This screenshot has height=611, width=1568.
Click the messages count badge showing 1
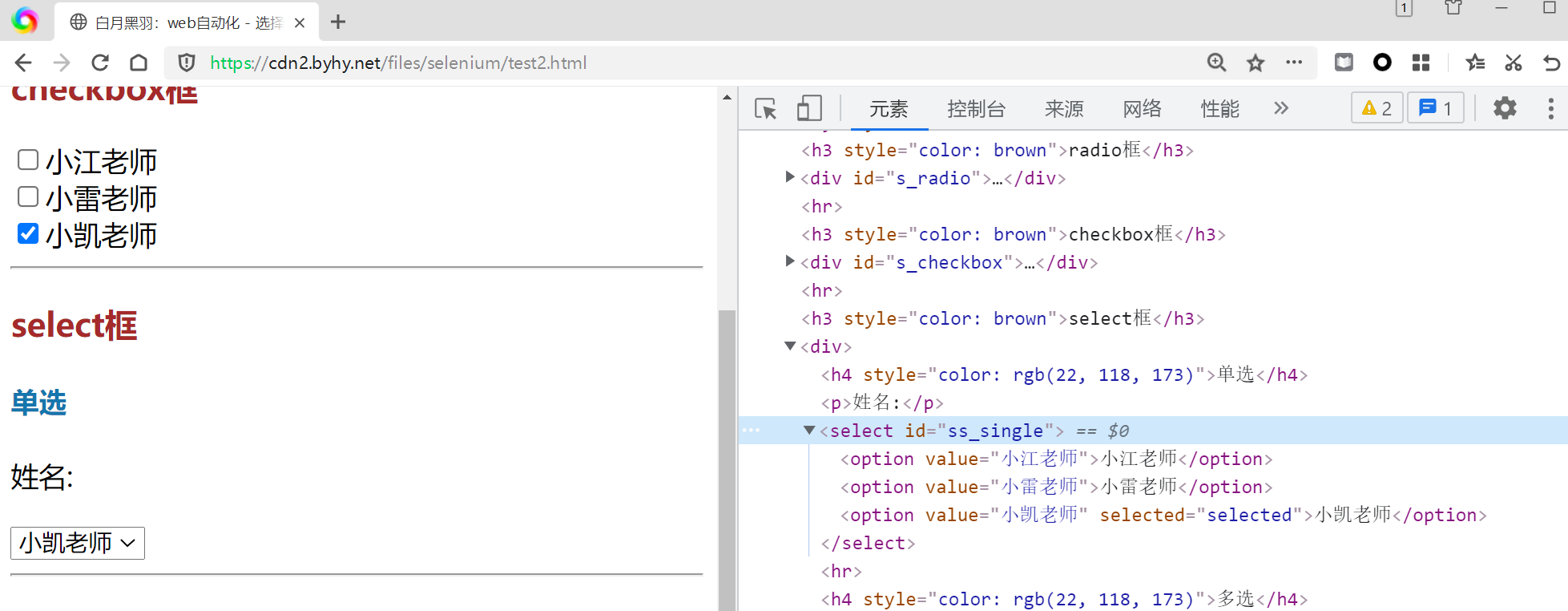1435,107
